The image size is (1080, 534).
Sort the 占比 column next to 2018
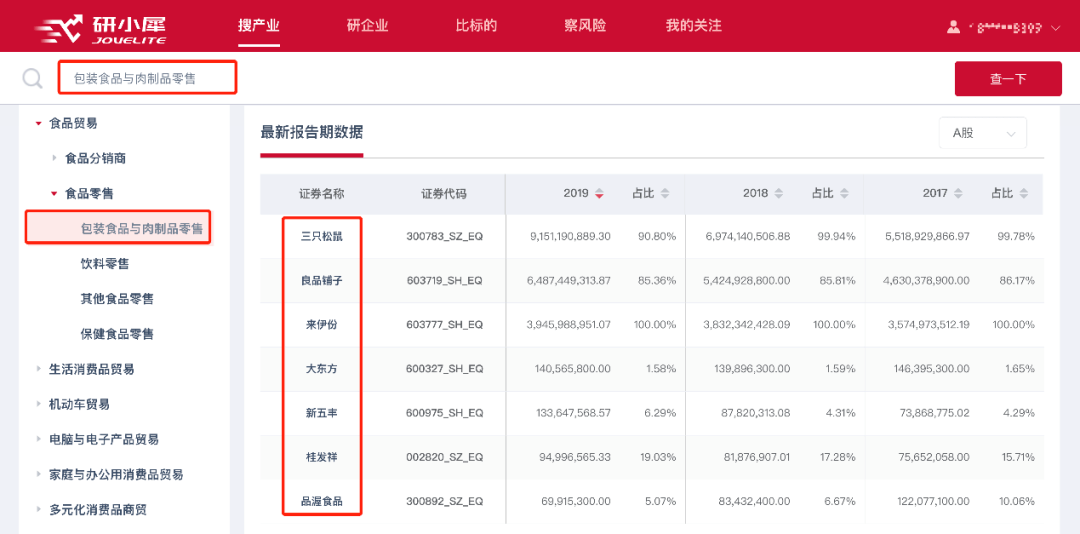[x=845, y=194]
